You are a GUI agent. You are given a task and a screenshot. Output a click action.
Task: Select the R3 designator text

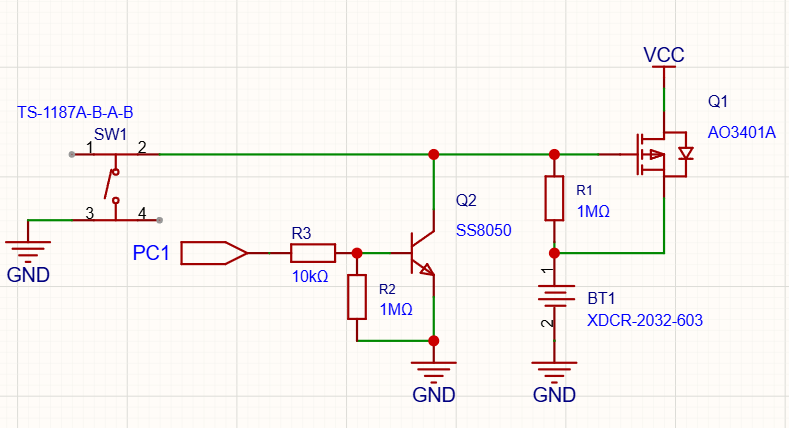pyautogui.click(x=301, y=233)
